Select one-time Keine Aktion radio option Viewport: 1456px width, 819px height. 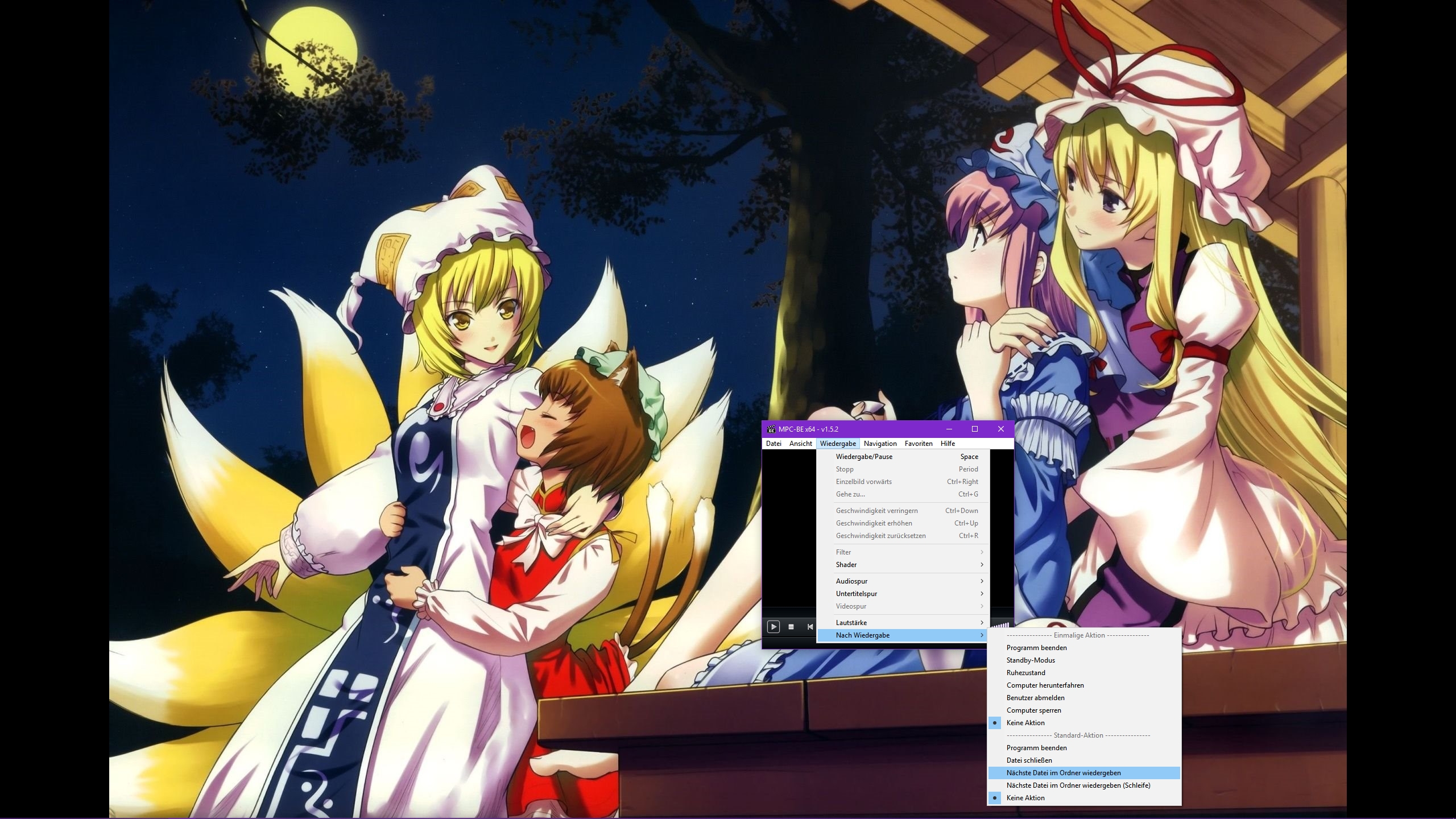click(x=1025, y=723)
